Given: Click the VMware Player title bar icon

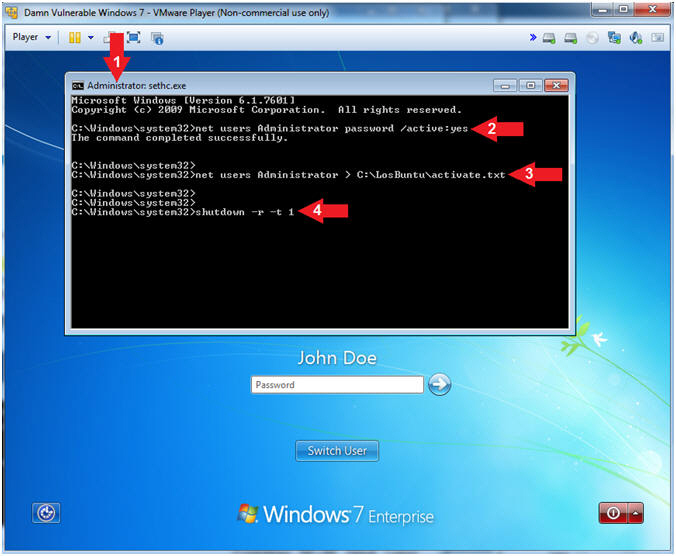Looking at the screenshot, I should (12, 12).
